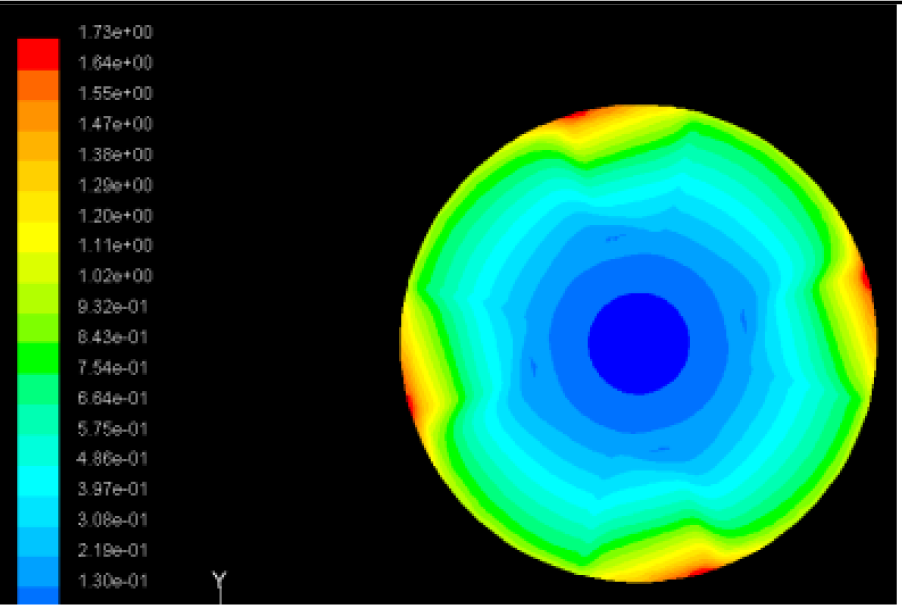This screenshot has width=902, height=605.
Task: Click the 1.55e+00 legend label
Action: [115, 93]
